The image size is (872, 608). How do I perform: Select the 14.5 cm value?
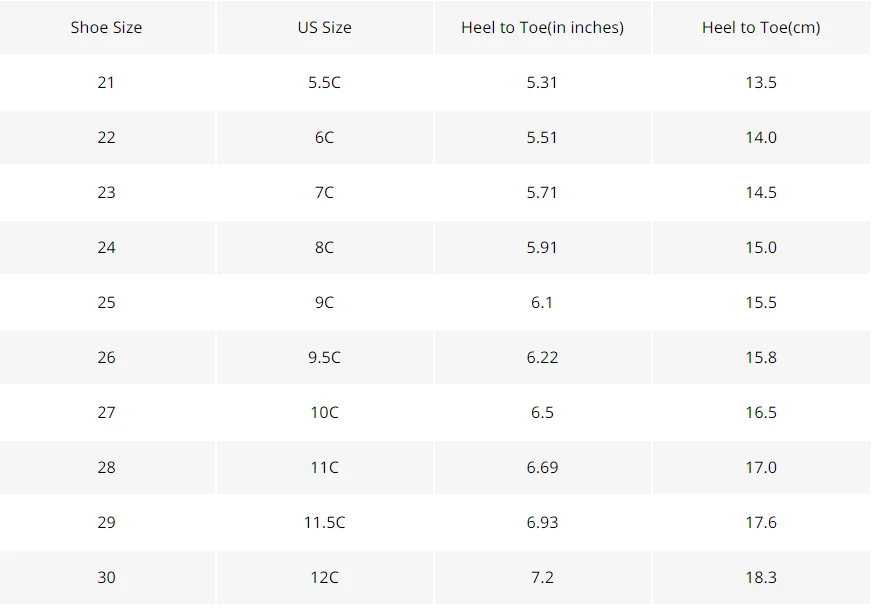point(761,192)
